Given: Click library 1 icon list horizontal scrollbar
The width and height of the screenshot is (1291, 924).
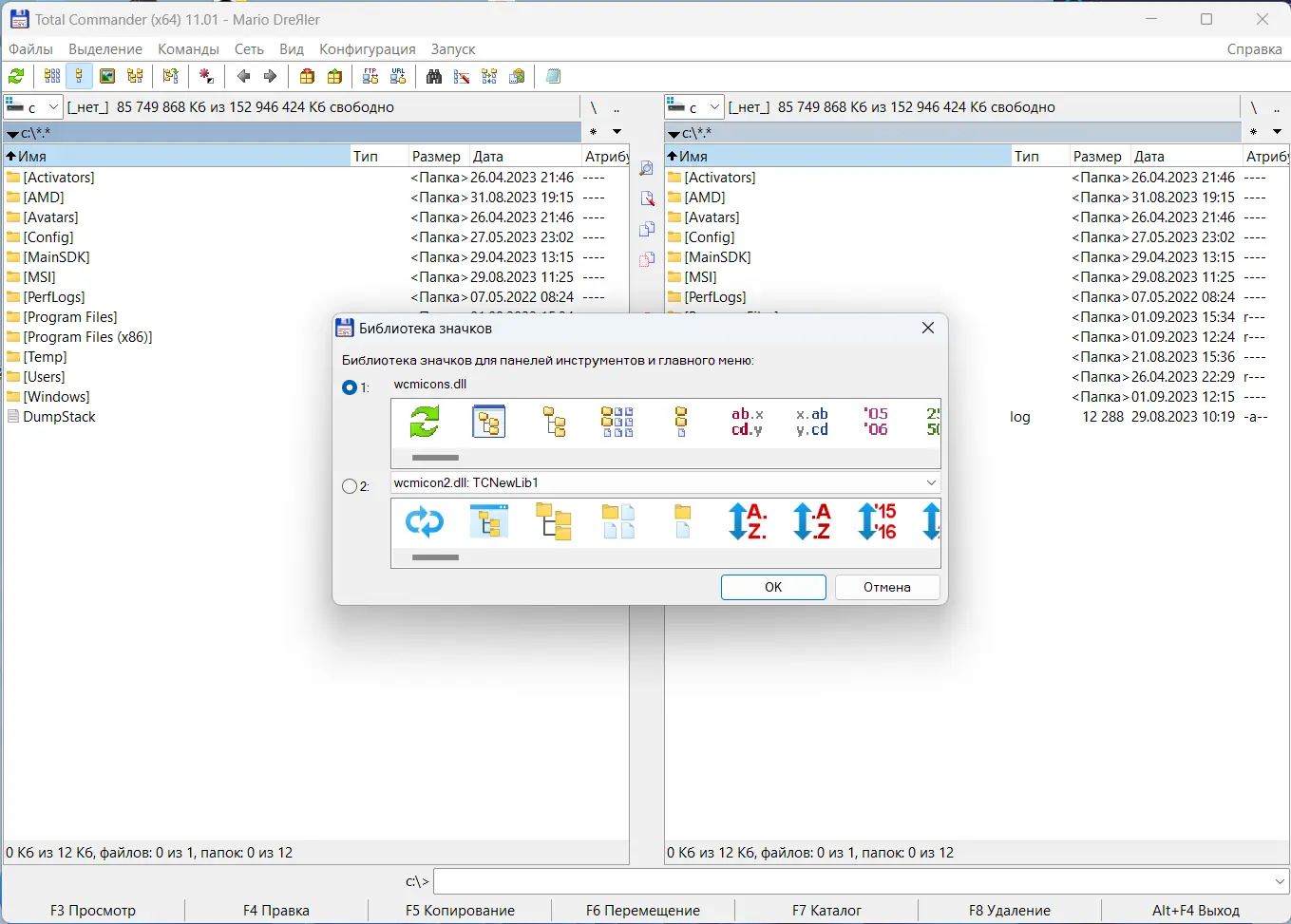Looking at the screenshot, I should (x=435, y=458).
